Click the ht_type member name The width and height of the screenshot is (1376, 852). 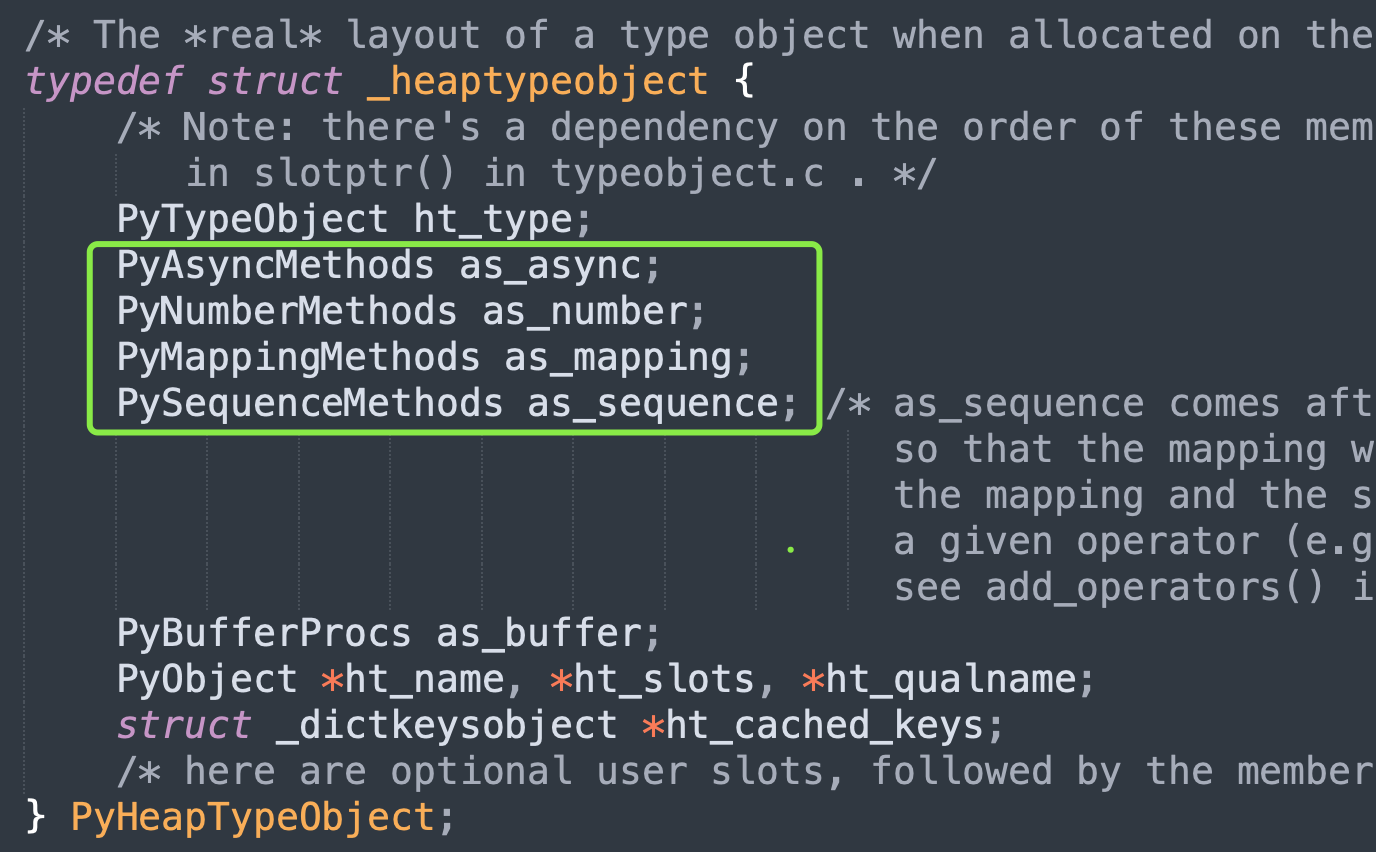[494, 220]
